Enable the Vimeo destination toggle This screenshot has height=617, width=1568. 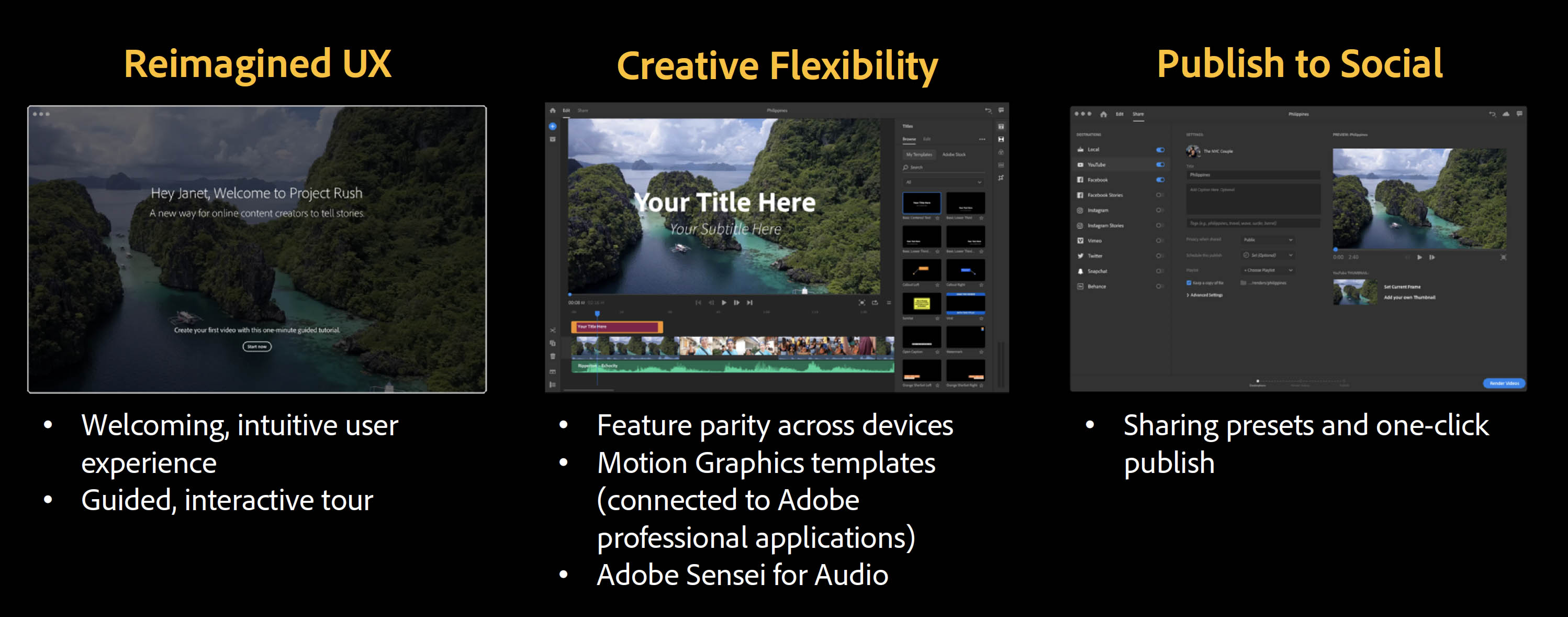[x=1160, y=241]
